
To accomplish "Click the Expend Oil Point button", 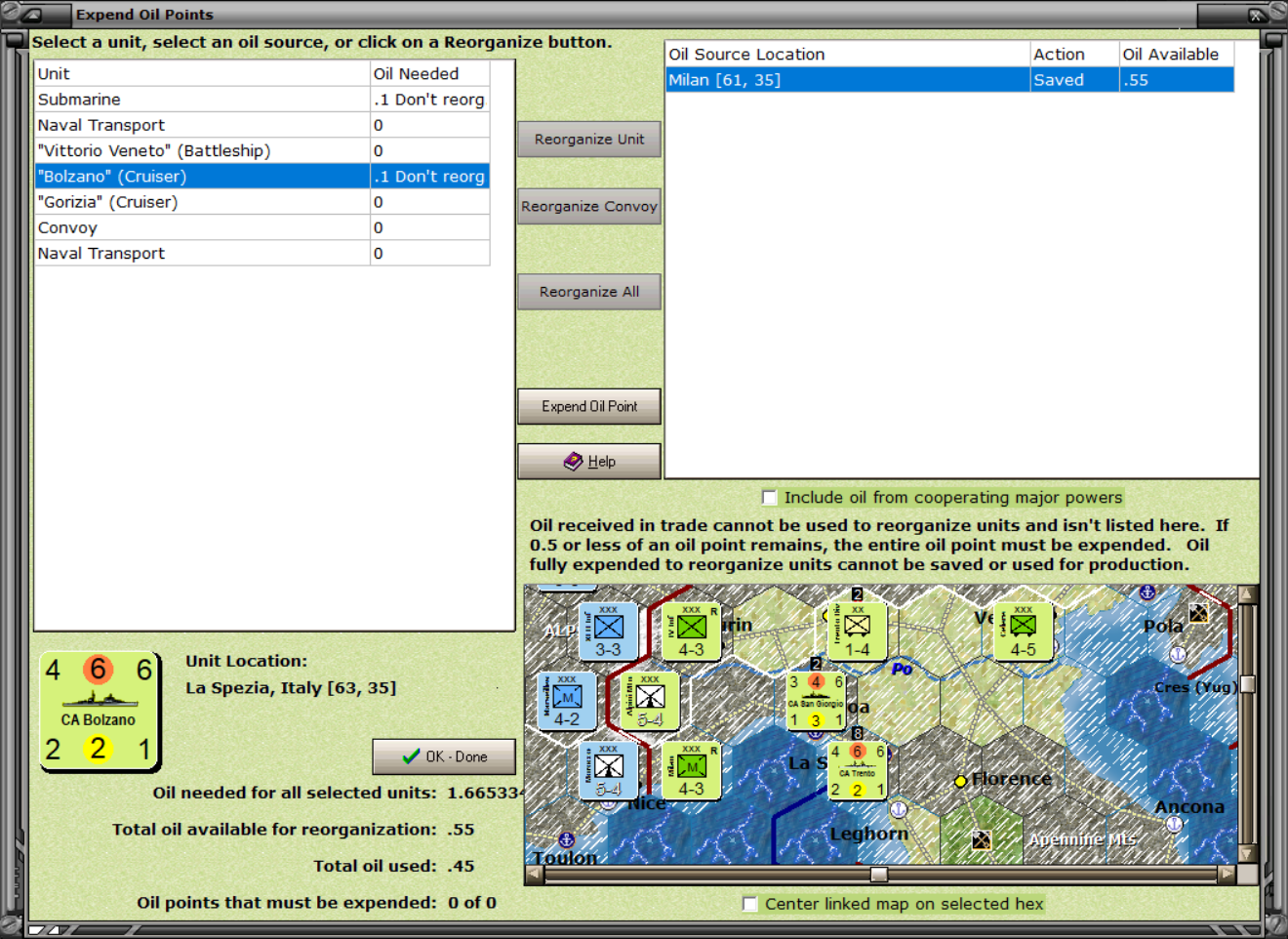I will 589,406.
